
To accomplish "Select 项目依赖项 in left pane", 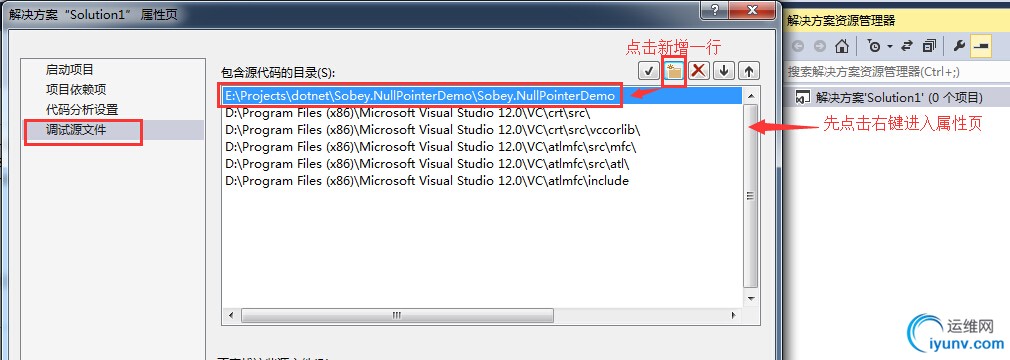I will point(76,90).
